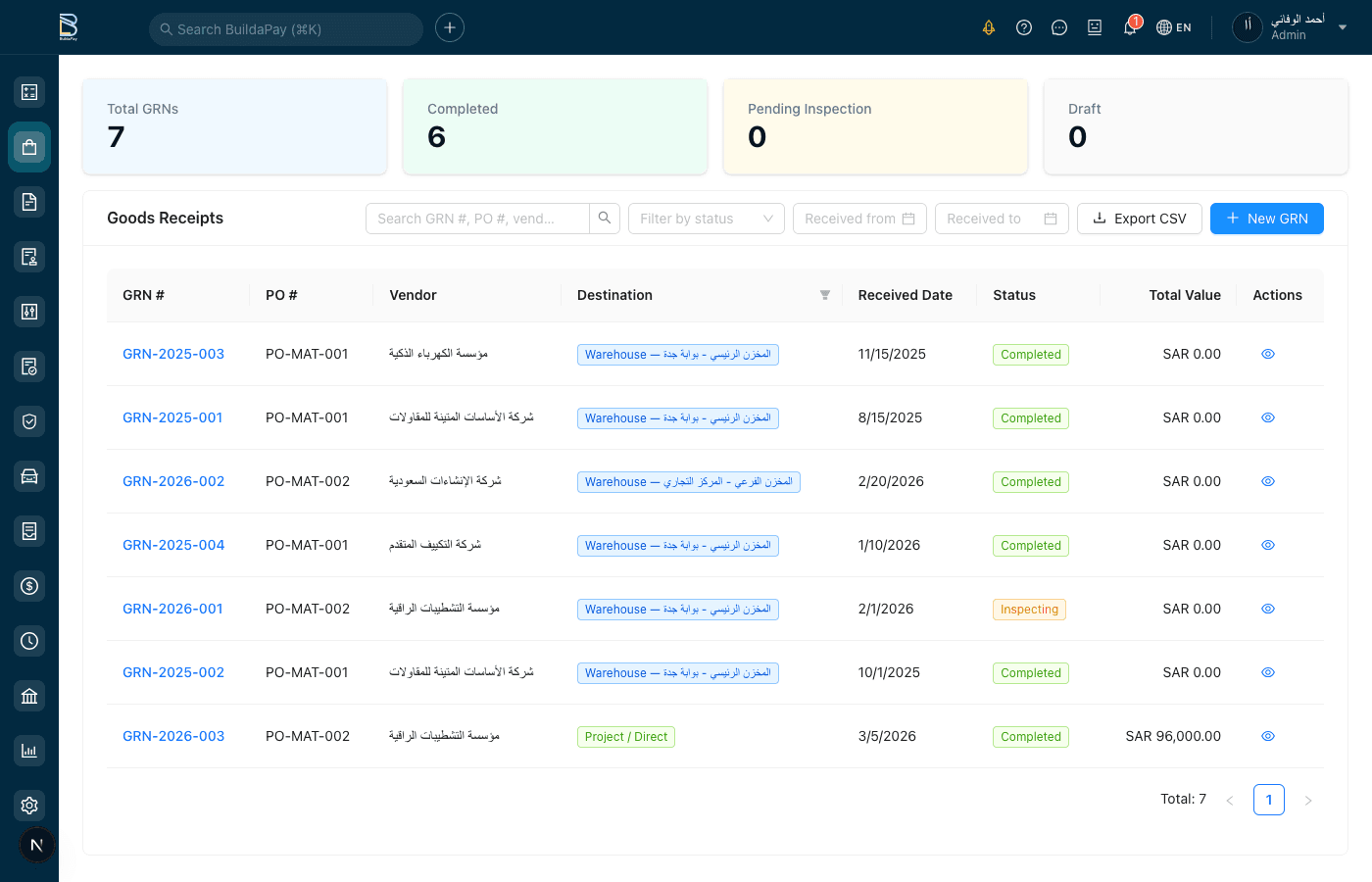The image size is (1372, 882).
Task: Go to page 1 in pagination
Action: click(1269, 800)
